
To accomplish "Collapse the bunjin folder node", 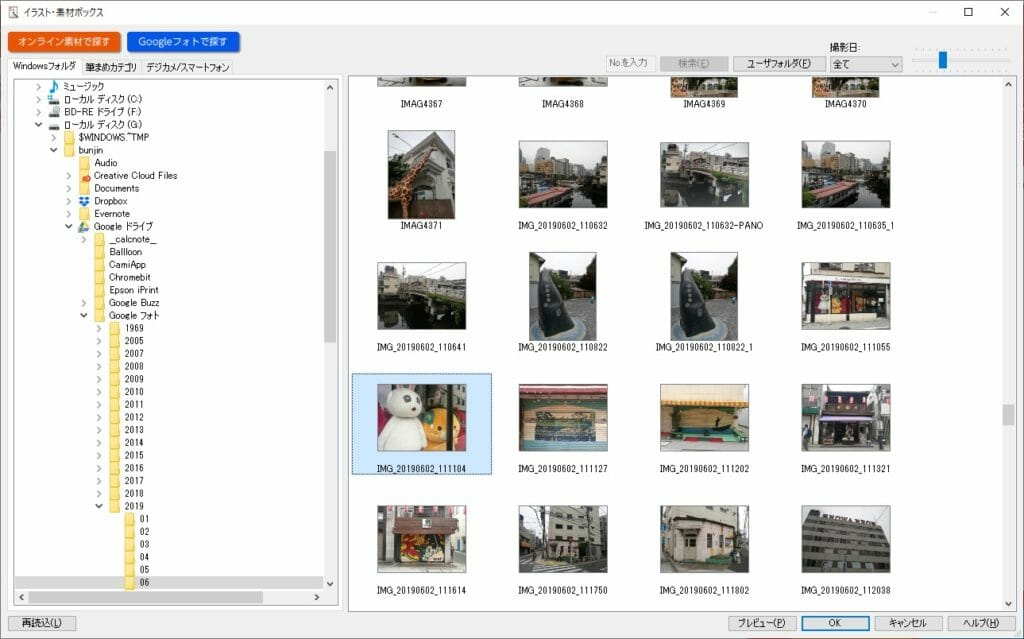I will (x=54, y=150).
